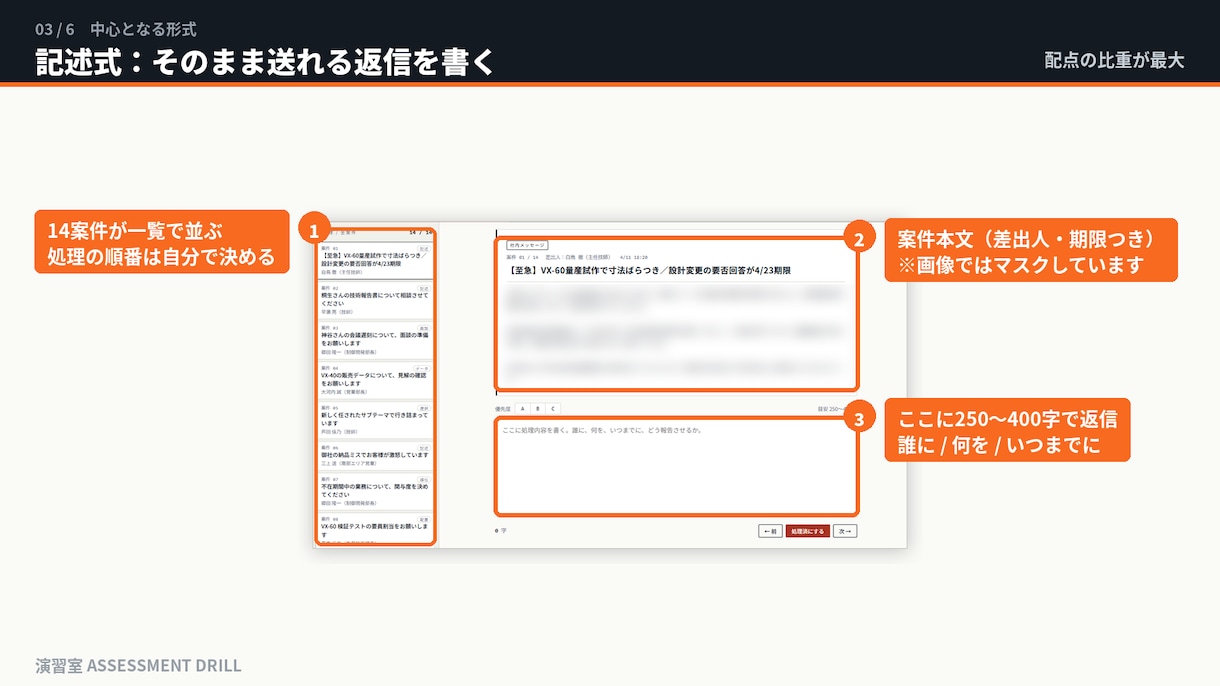Click the 14 / 14 case counter

click(x=421, y=232)
